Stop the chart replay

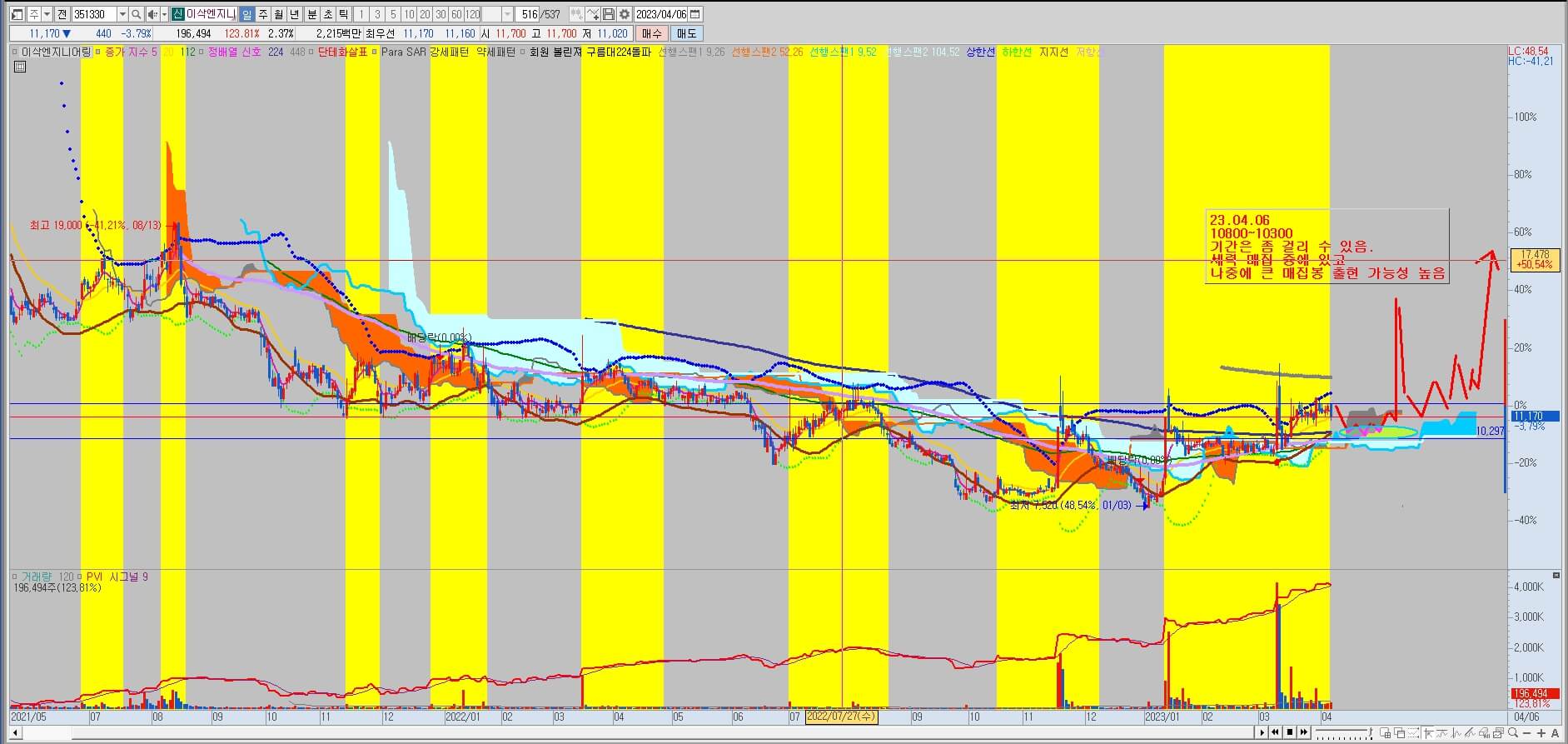coord(1290,732)
